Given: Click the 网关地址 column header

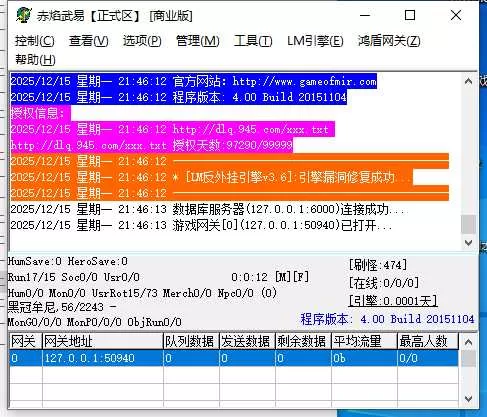Looking at the screenshot, I should point(103,341).
